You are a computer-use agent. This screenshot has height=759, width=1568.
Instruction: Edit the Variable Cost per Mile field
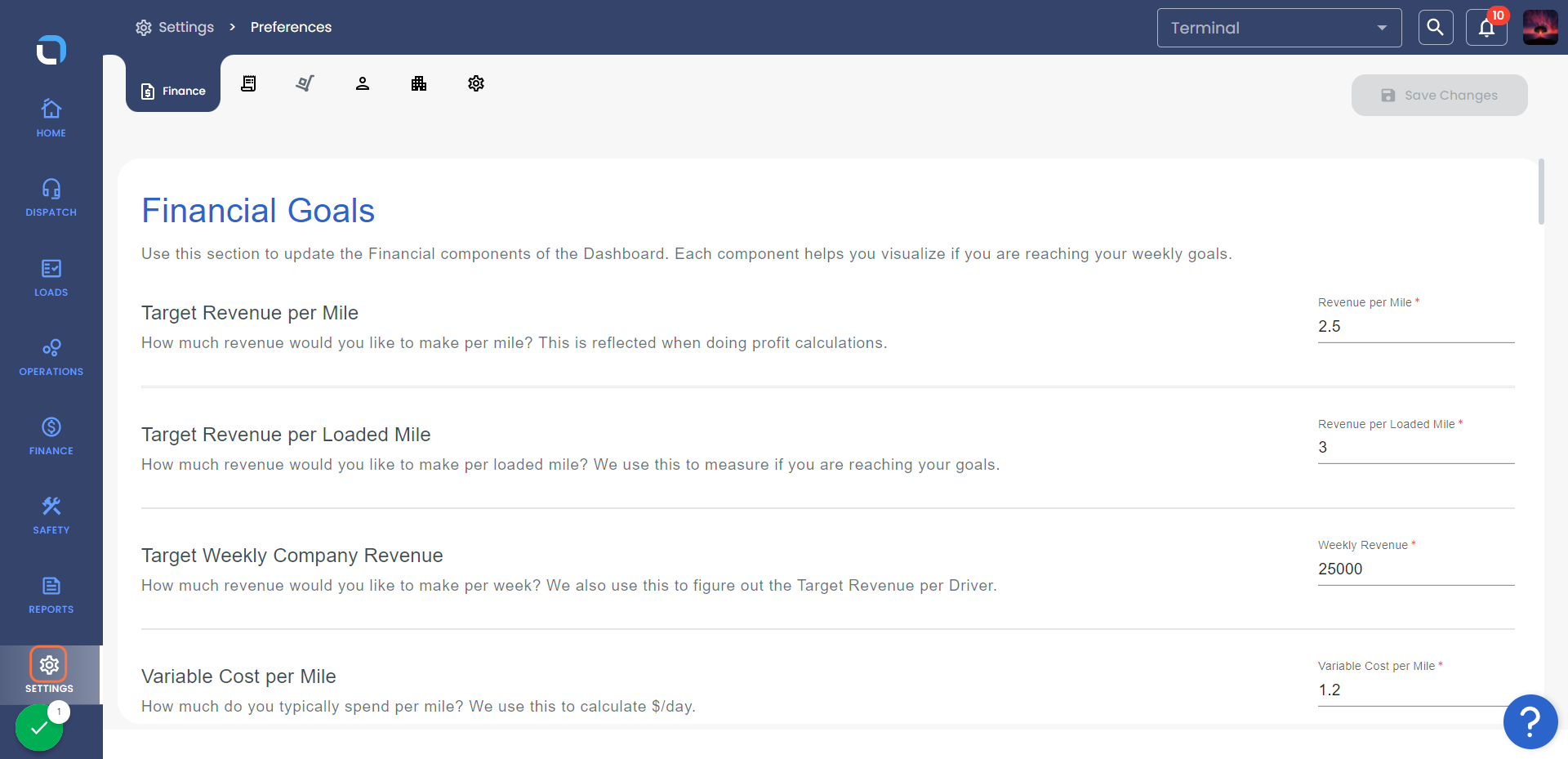(x=1416, y=690)
